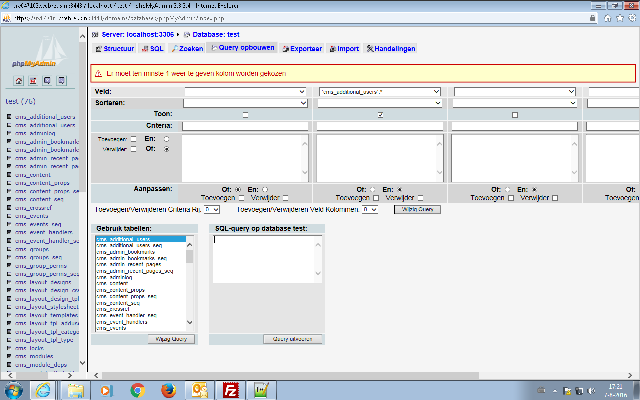Image resolution: width=640 pixels, height=400 pixels.
Task: Open the first Sorteren dropdown
Action: point(244,102)
